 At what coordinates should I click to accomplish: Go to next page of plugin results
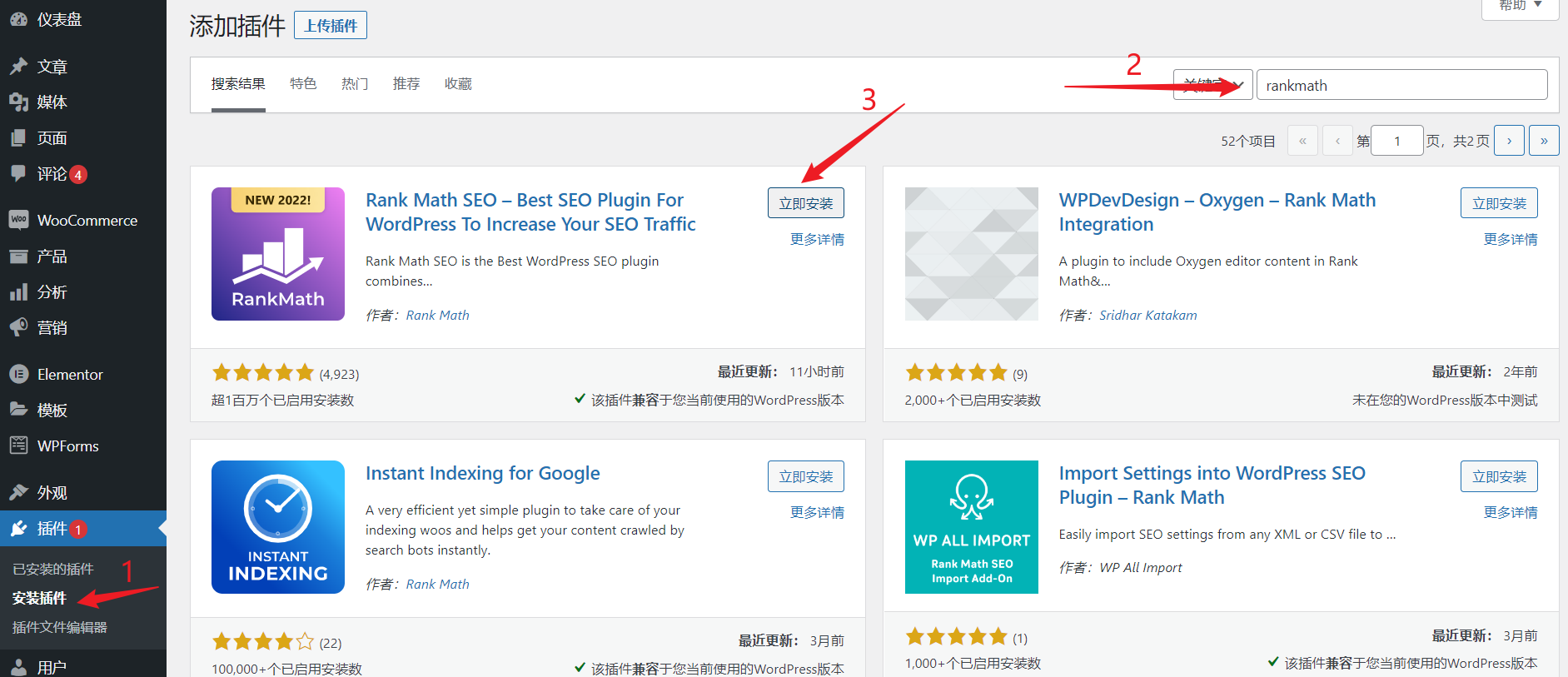[x=1509, y=141]
